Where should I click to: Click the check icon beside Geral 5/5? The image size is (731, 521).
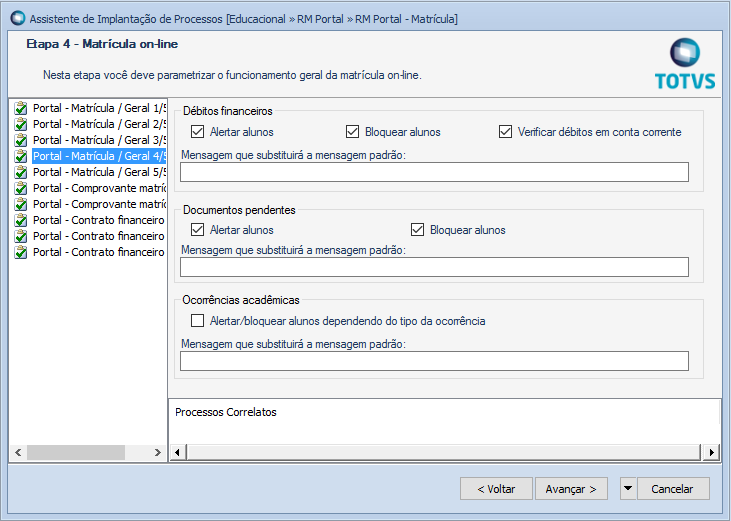(21, 172)
